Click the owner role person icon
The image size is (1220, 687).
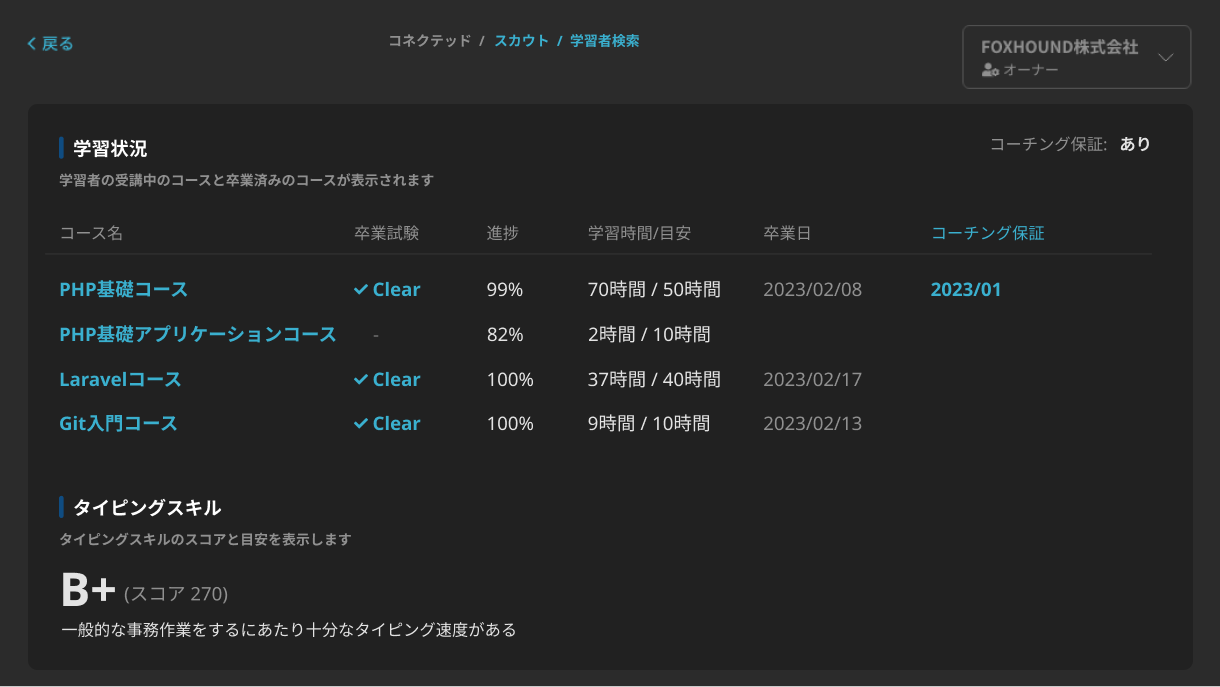(x=990, y=70)
